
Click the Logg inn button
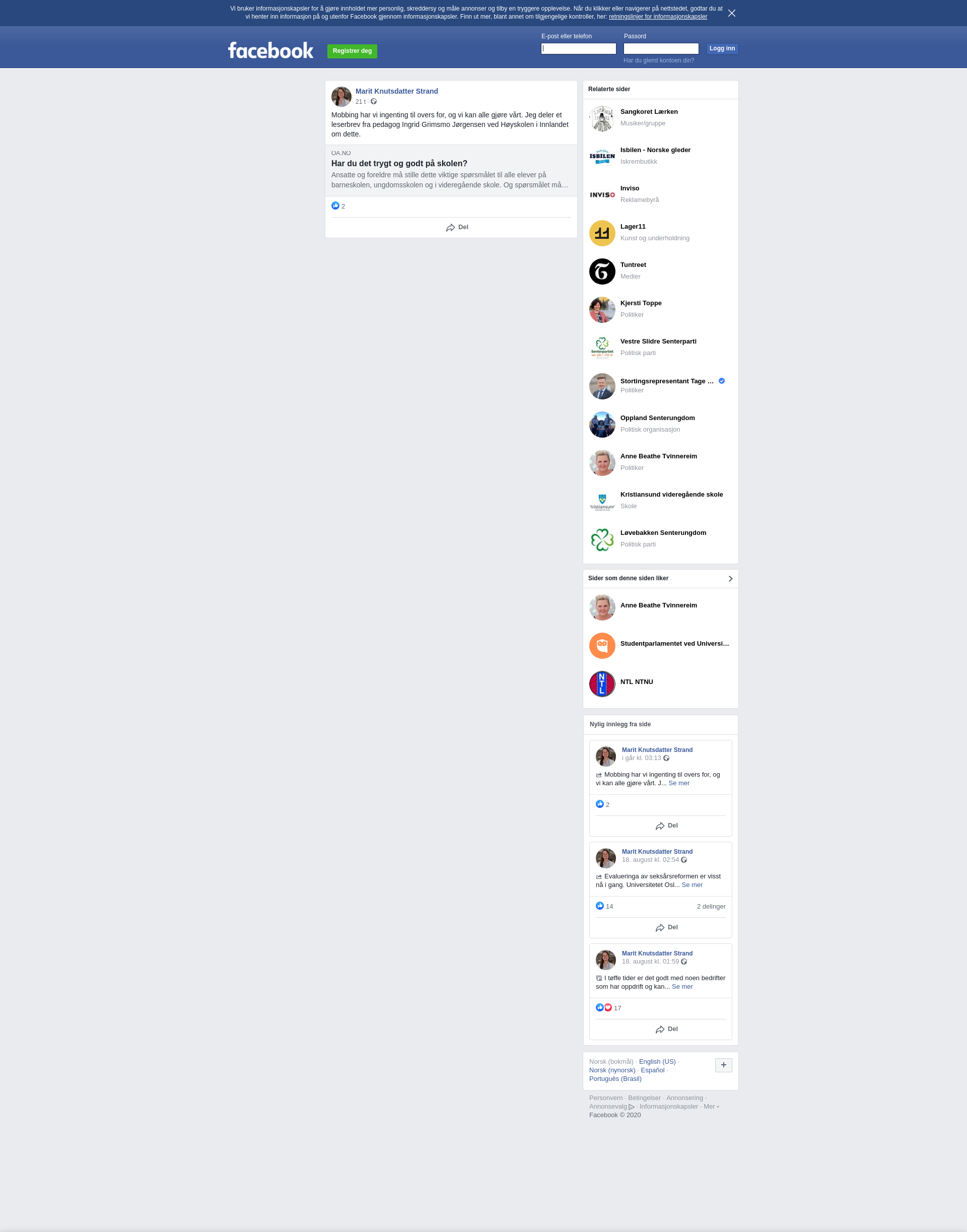pyautogui.click(x=722, y=49)
